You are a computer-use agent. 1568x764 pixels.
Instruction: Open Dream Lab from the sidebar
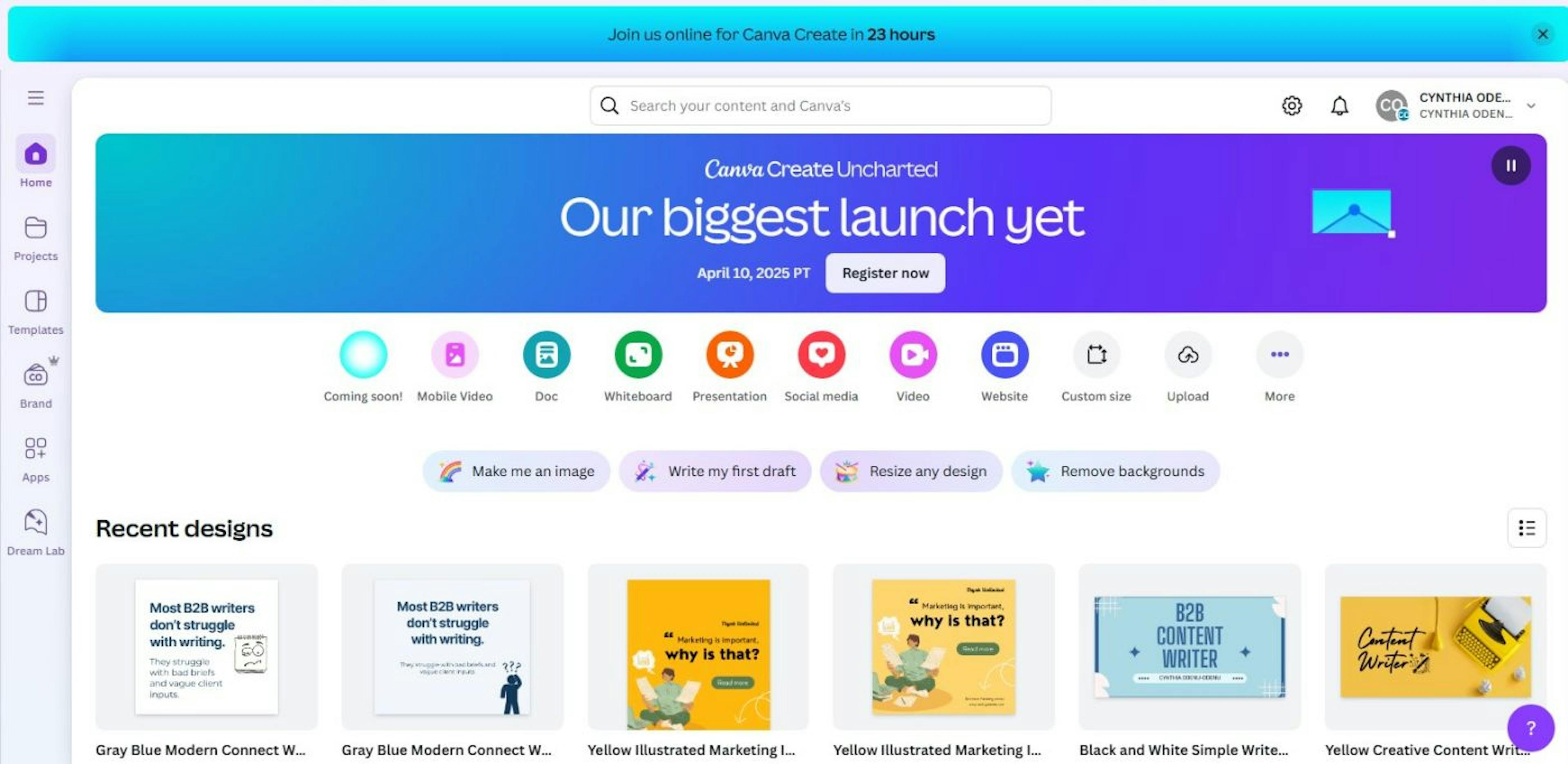[35, 532]
